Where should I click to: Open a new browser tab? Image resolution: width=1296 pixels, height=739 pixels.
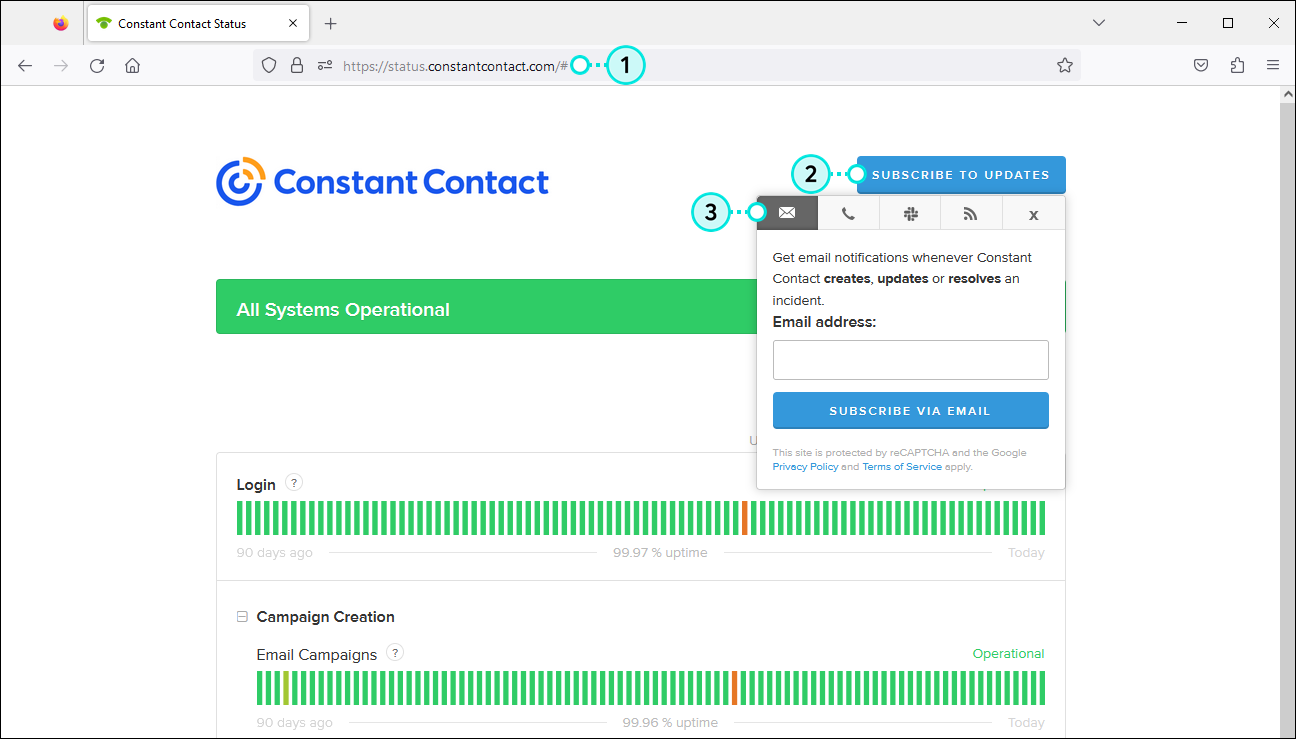[x=331, y=23]
